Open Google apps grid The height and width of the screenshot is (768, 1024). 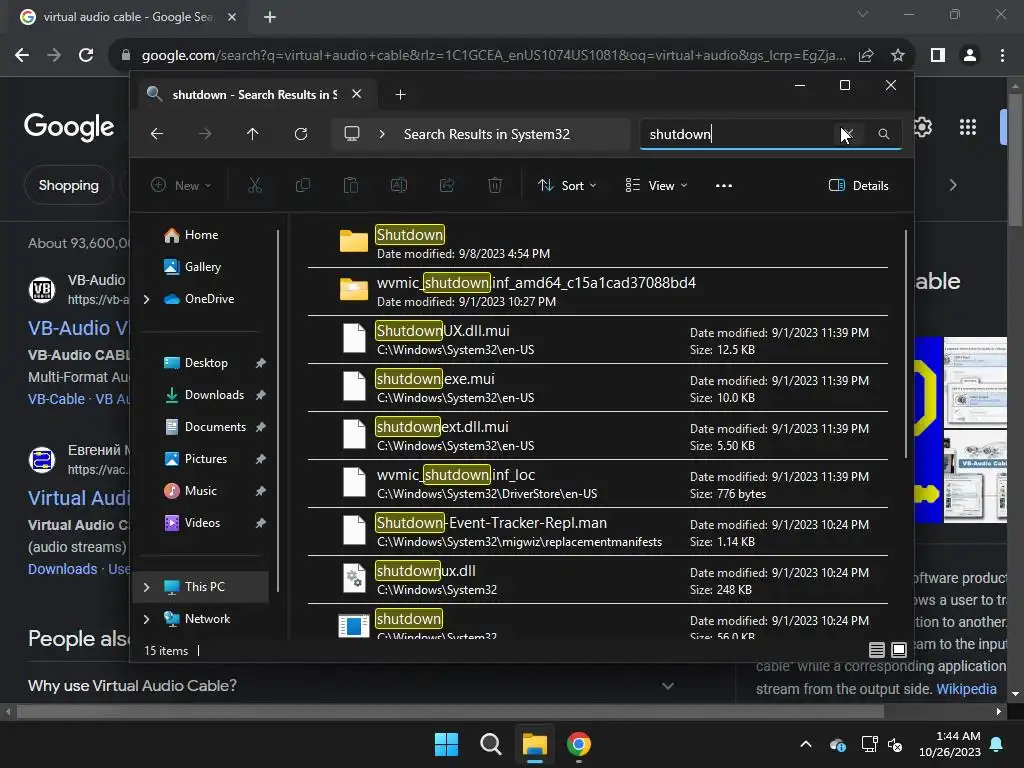tap(968, 127)
